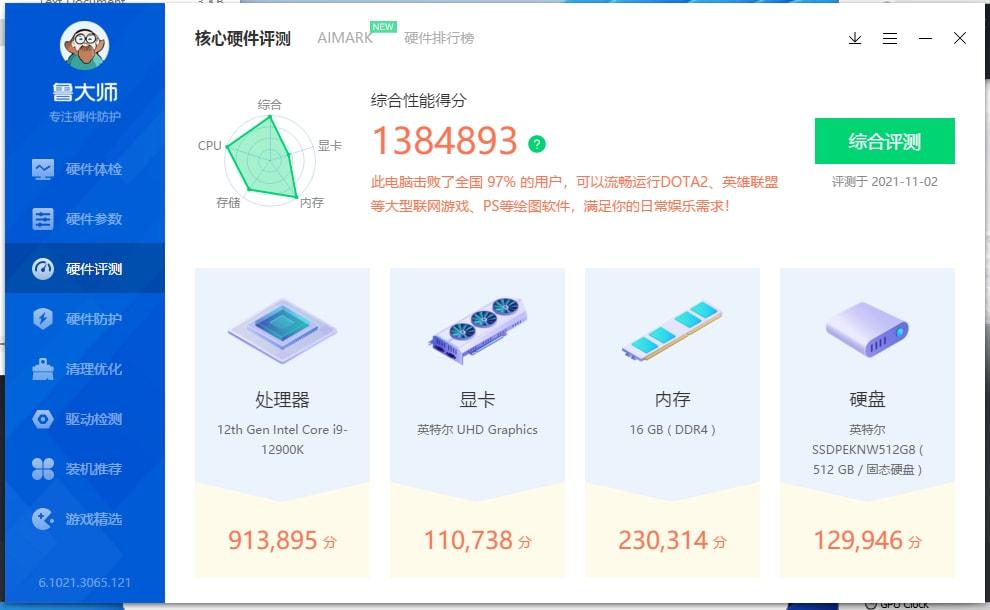Select the 核心硬件评测 tab
Viewport: 990px width, 610px height.
click(242, 39)
